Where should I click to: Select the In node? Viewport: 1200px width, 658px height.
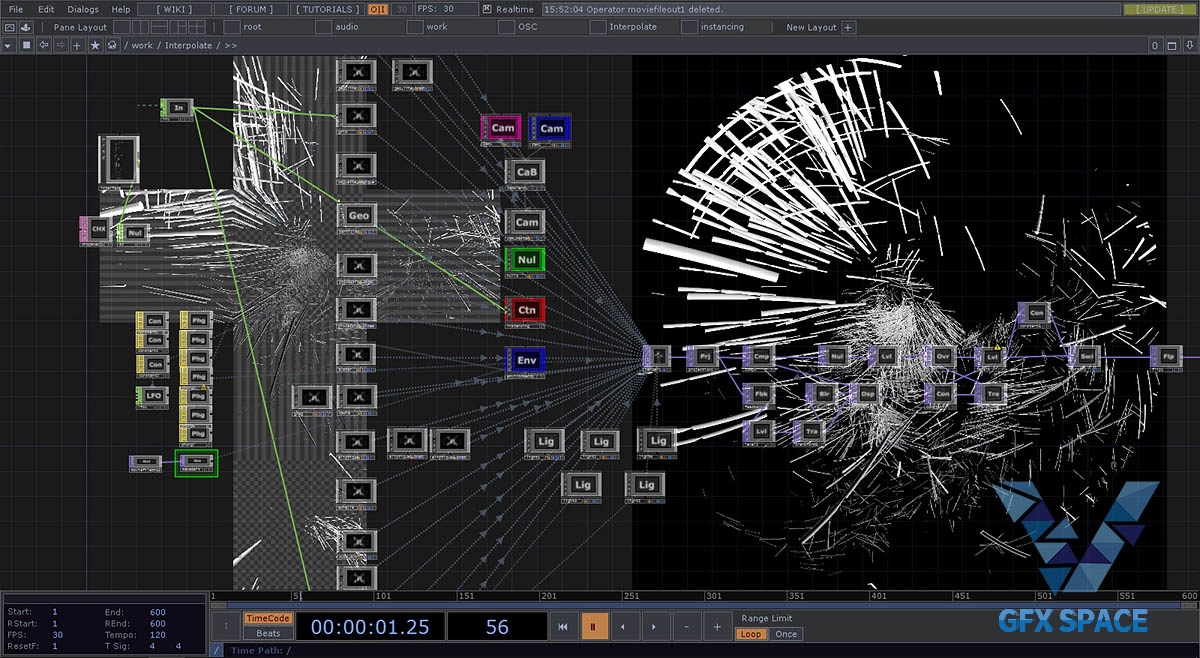pyautogui.click(x=177, y=108)
